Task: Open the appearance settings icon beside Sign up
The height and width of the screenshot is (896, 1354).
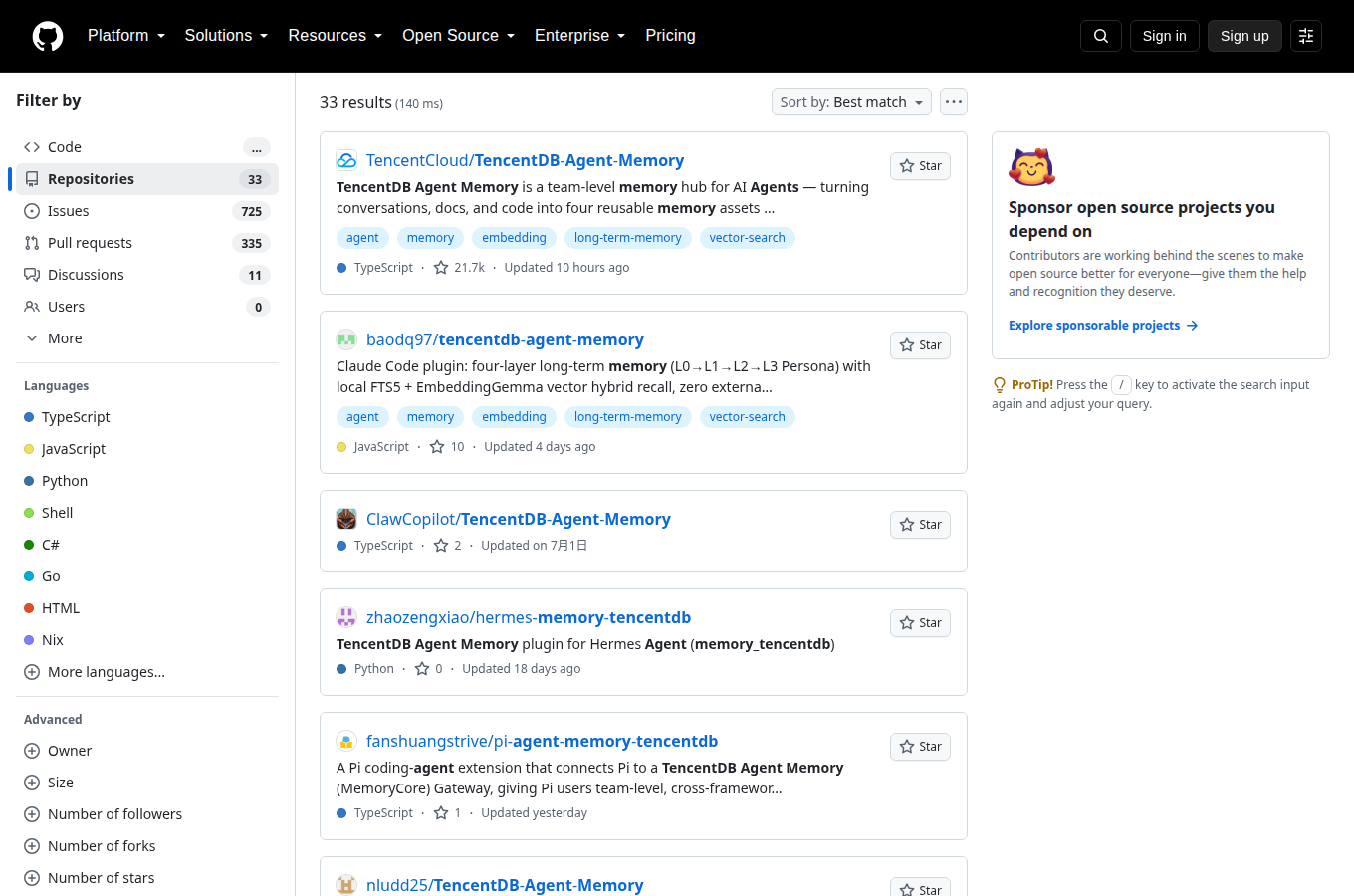Action: coord(1306,36)
